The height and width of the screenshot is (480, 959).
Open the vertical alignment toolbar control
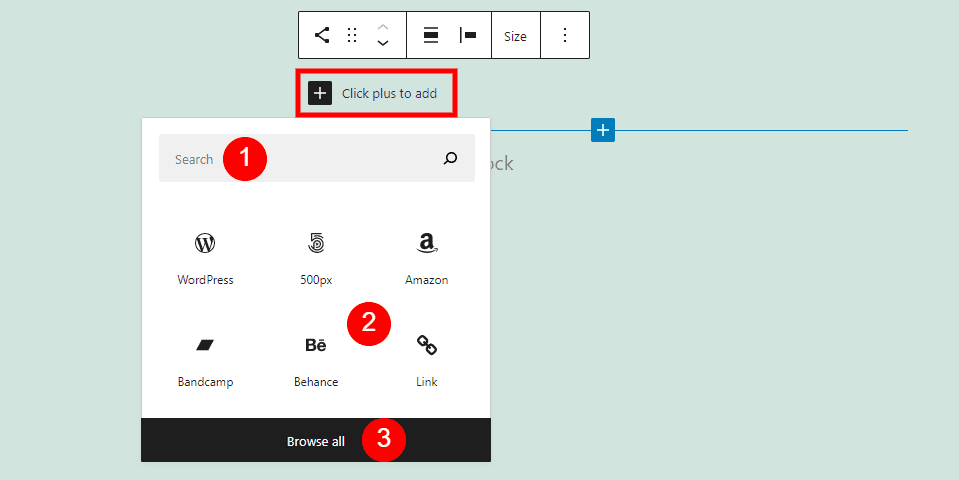pyautogui.click(x=431, y=35)
